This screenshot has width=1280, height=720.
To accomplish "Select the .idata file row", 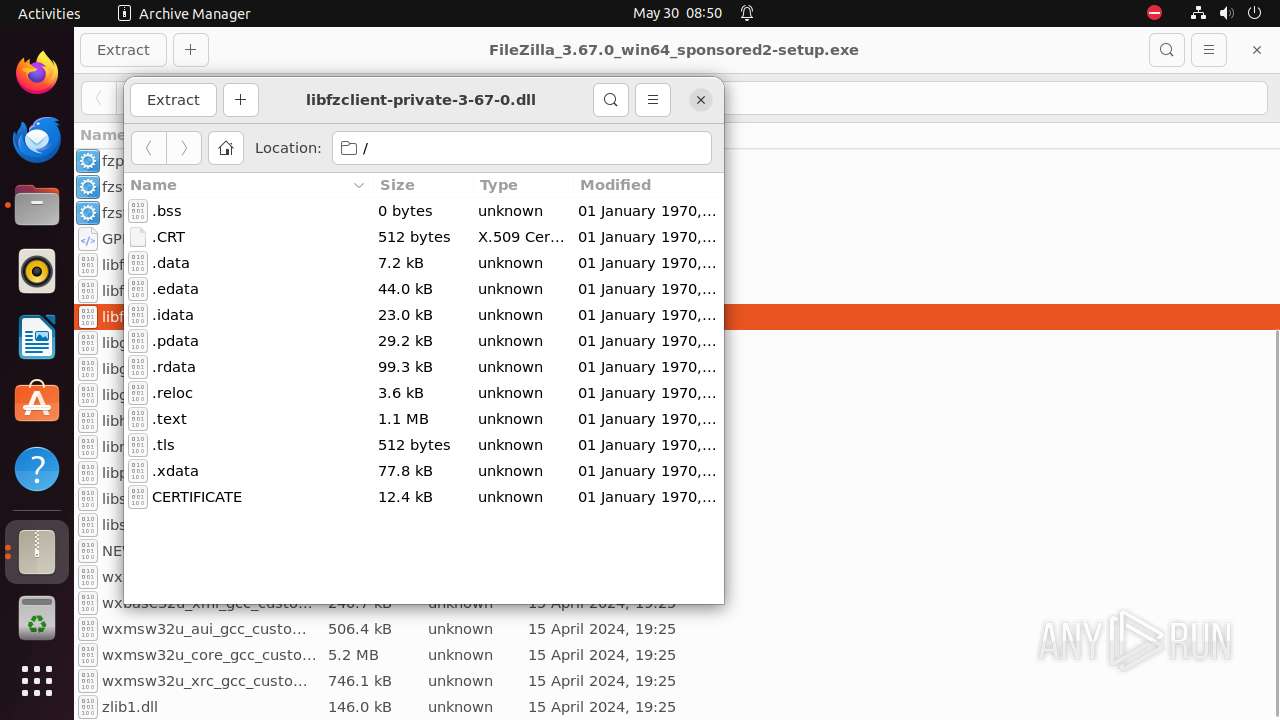I will (x=424, y=315).
